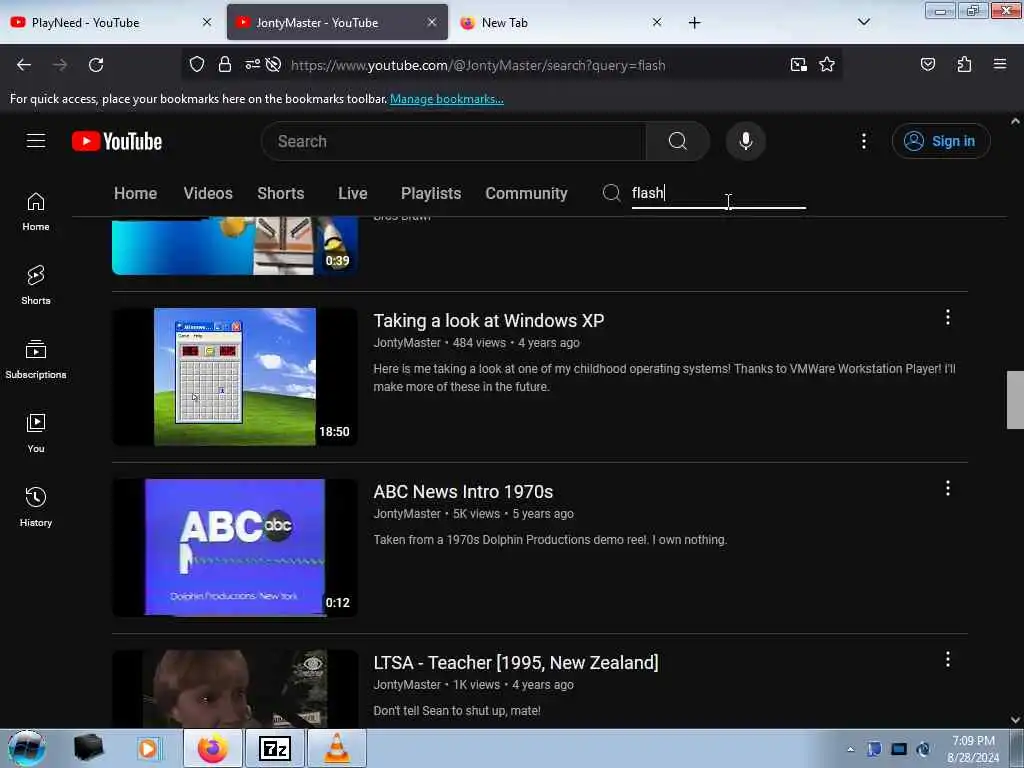Open YouTube settings three-dot menu
The image size is (1024, 768).
[x=863, y=141]
